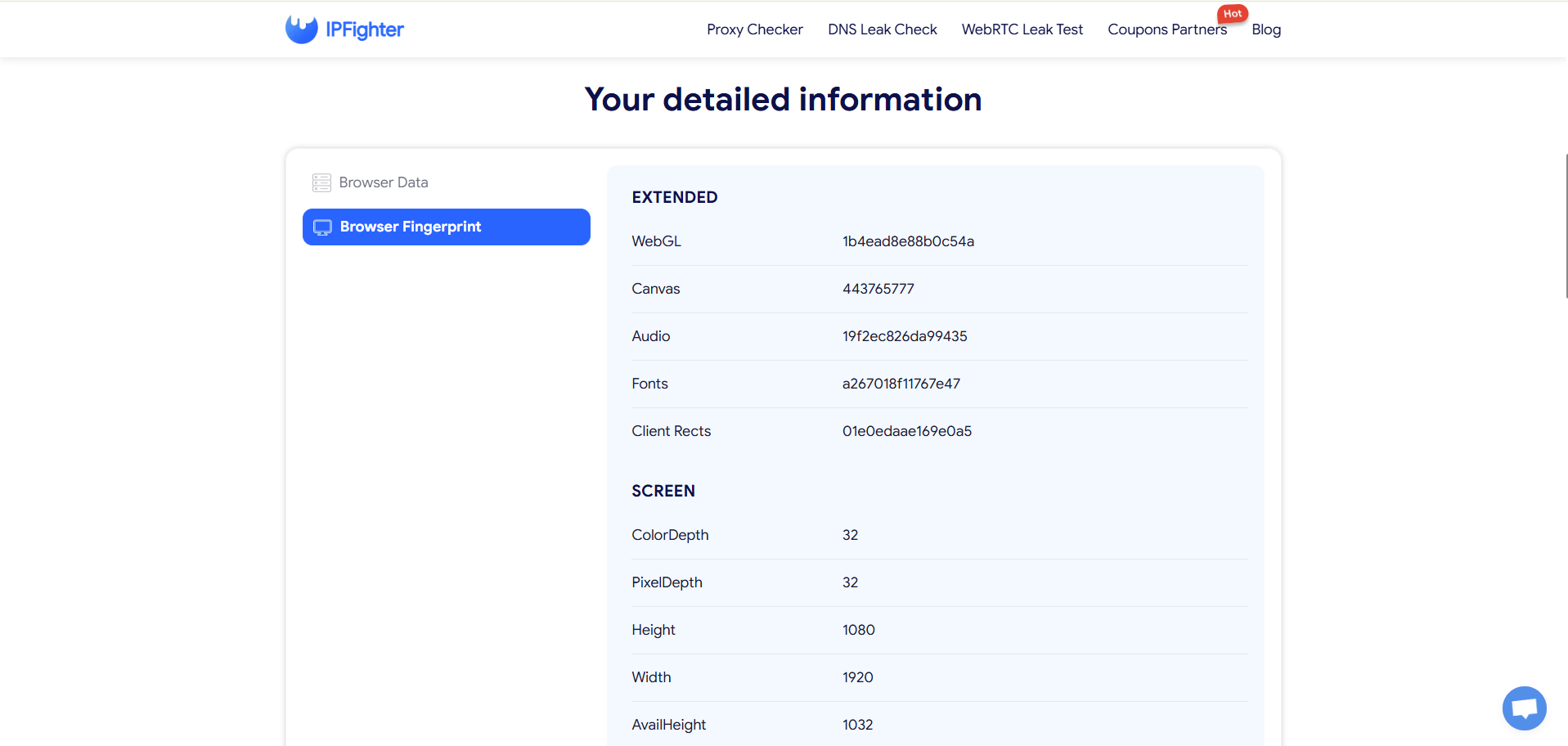Image resolution: width=1568 pixels, height=746 pixels.
Task: Go to DNS Leak Check
Action: click(x=882, y=29)
